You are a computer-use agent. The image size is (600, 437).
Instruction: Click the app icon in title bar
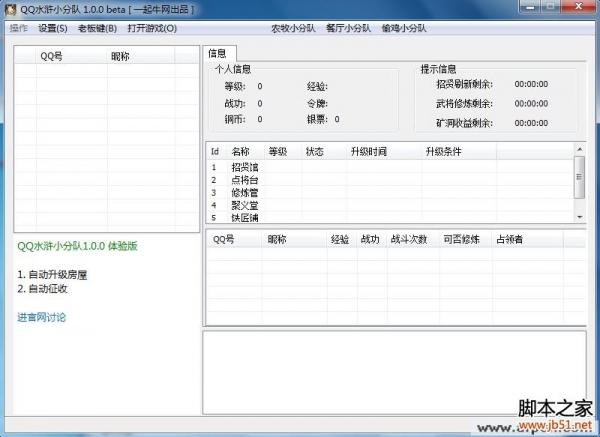pos(10,9)
